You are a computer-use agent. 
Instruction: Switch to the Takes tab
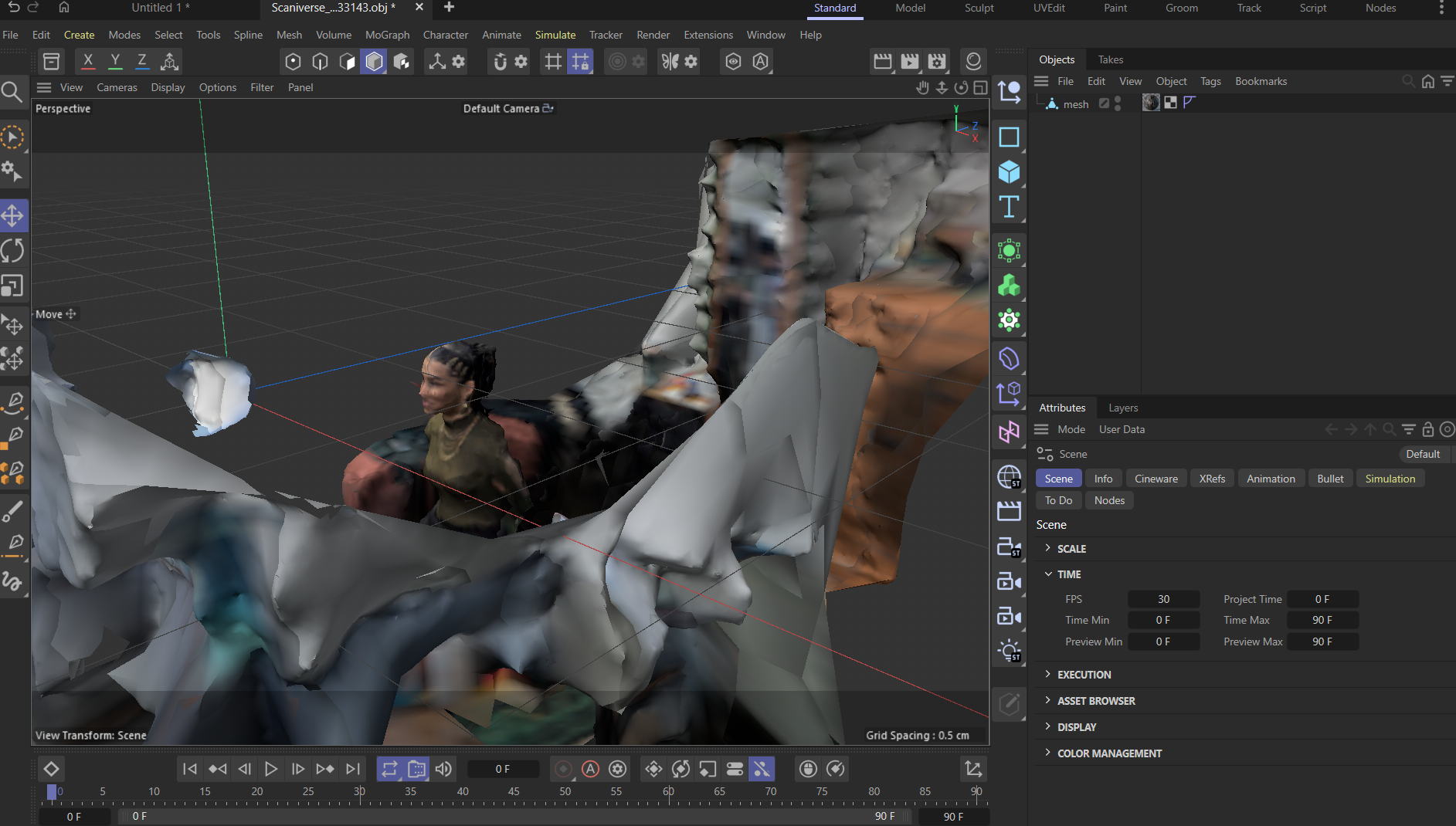tap(1110, 59)
